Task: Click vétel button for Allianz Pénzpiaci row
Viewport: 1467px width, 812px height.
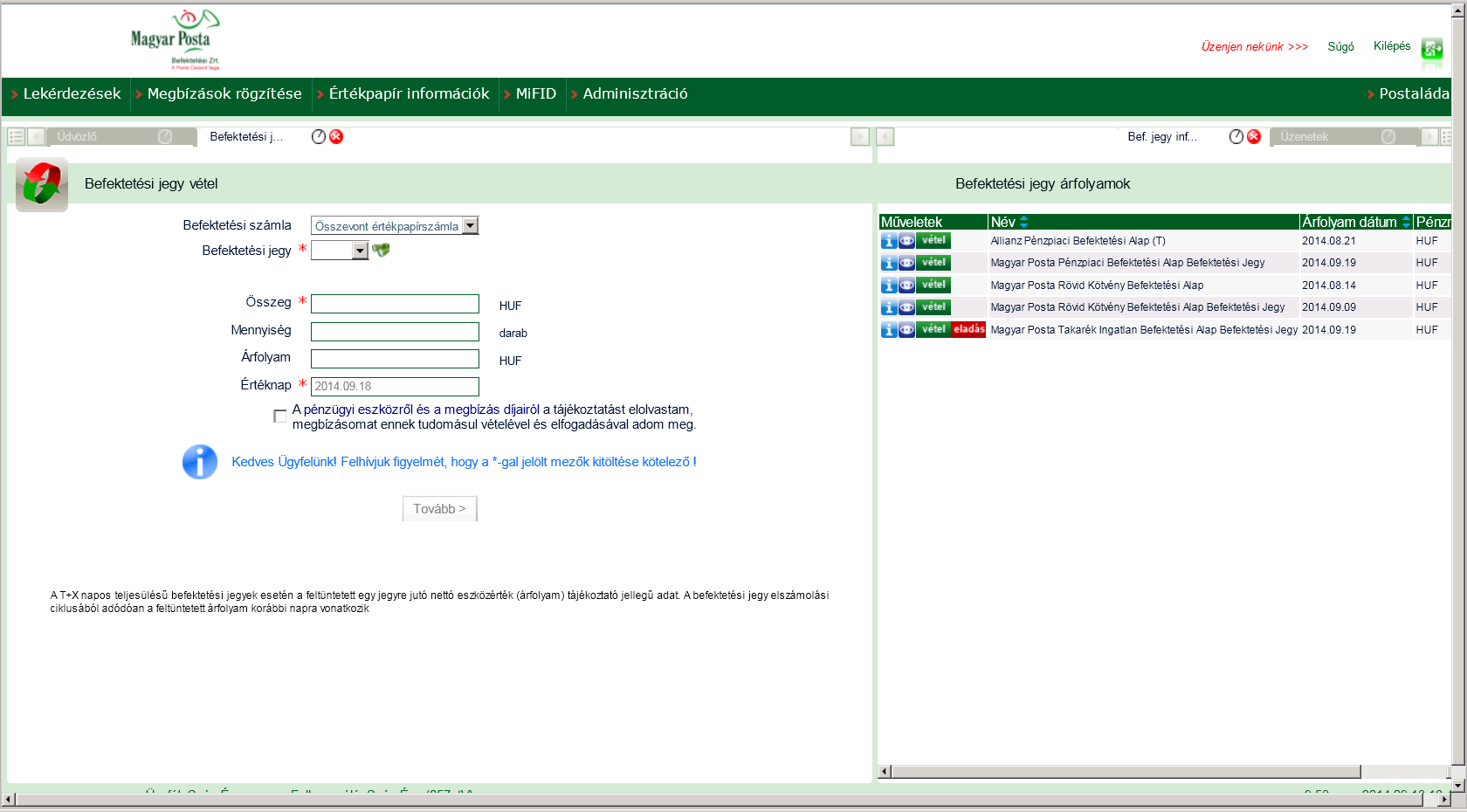Action: (933, 241)
